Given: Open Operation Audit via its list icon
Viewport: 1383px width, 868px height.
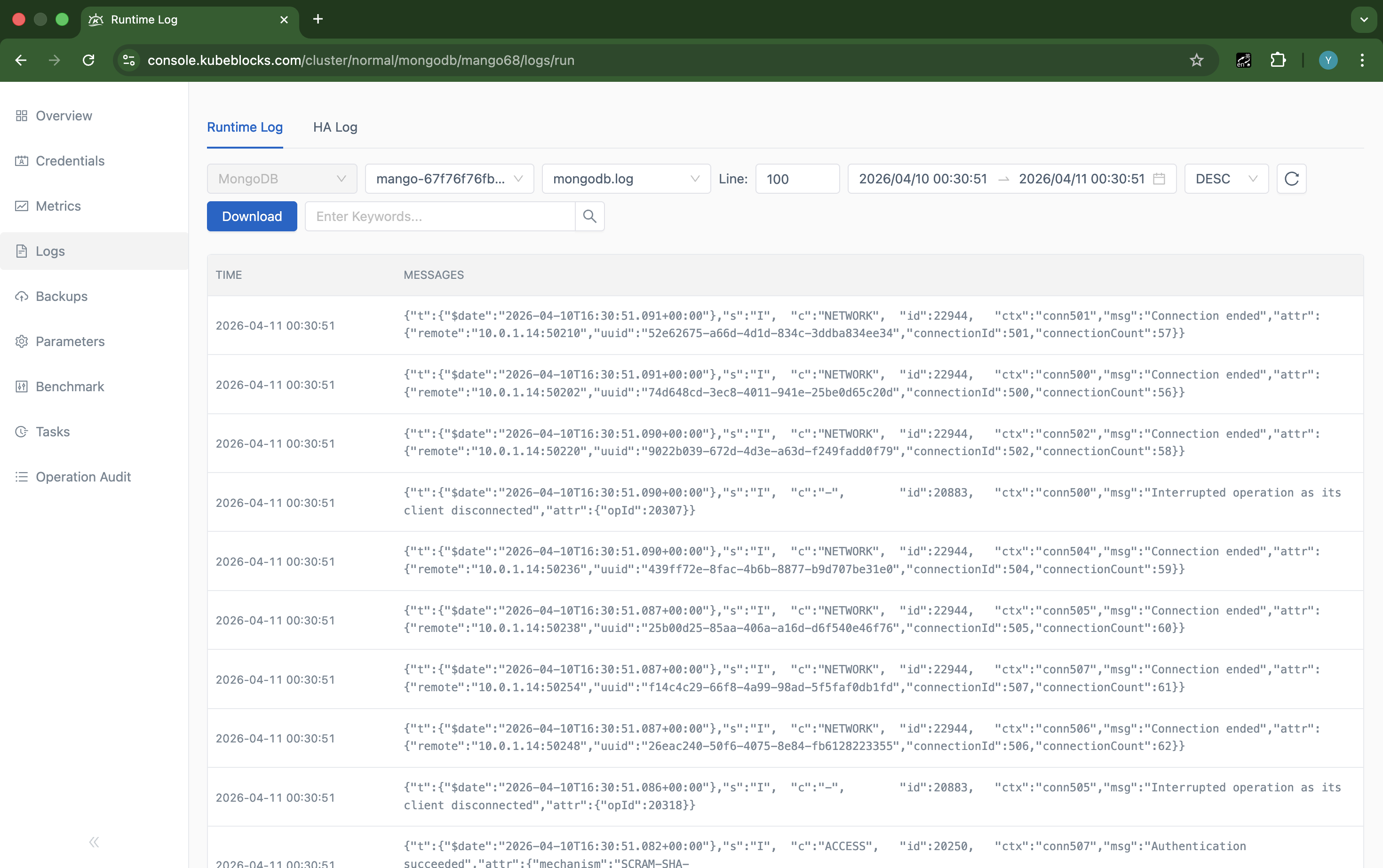Looking at the screenshot, I should coord(22,476).
